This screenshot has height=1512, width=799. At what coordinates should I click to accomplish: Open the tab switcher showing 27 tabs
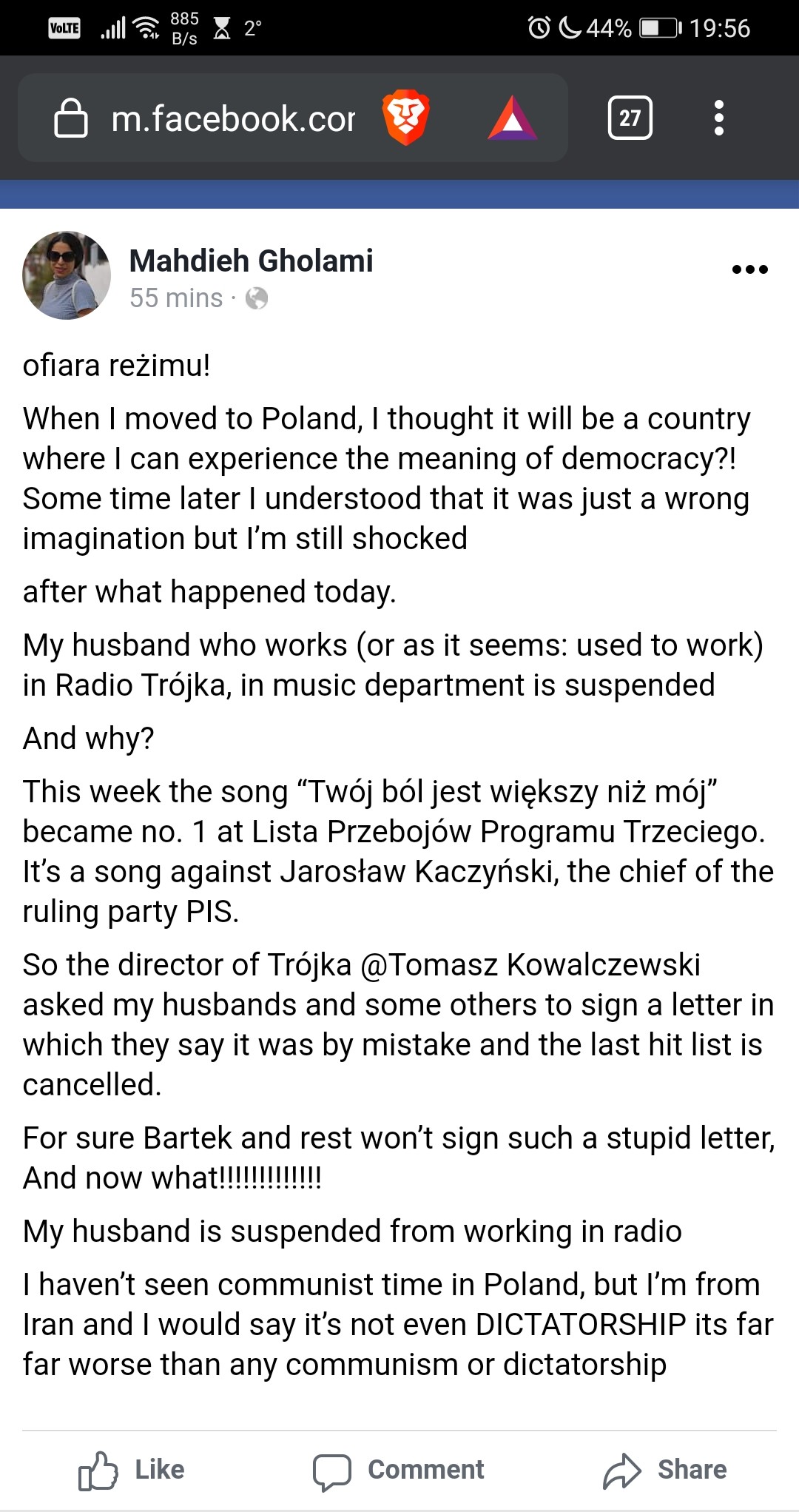point(630,118)
